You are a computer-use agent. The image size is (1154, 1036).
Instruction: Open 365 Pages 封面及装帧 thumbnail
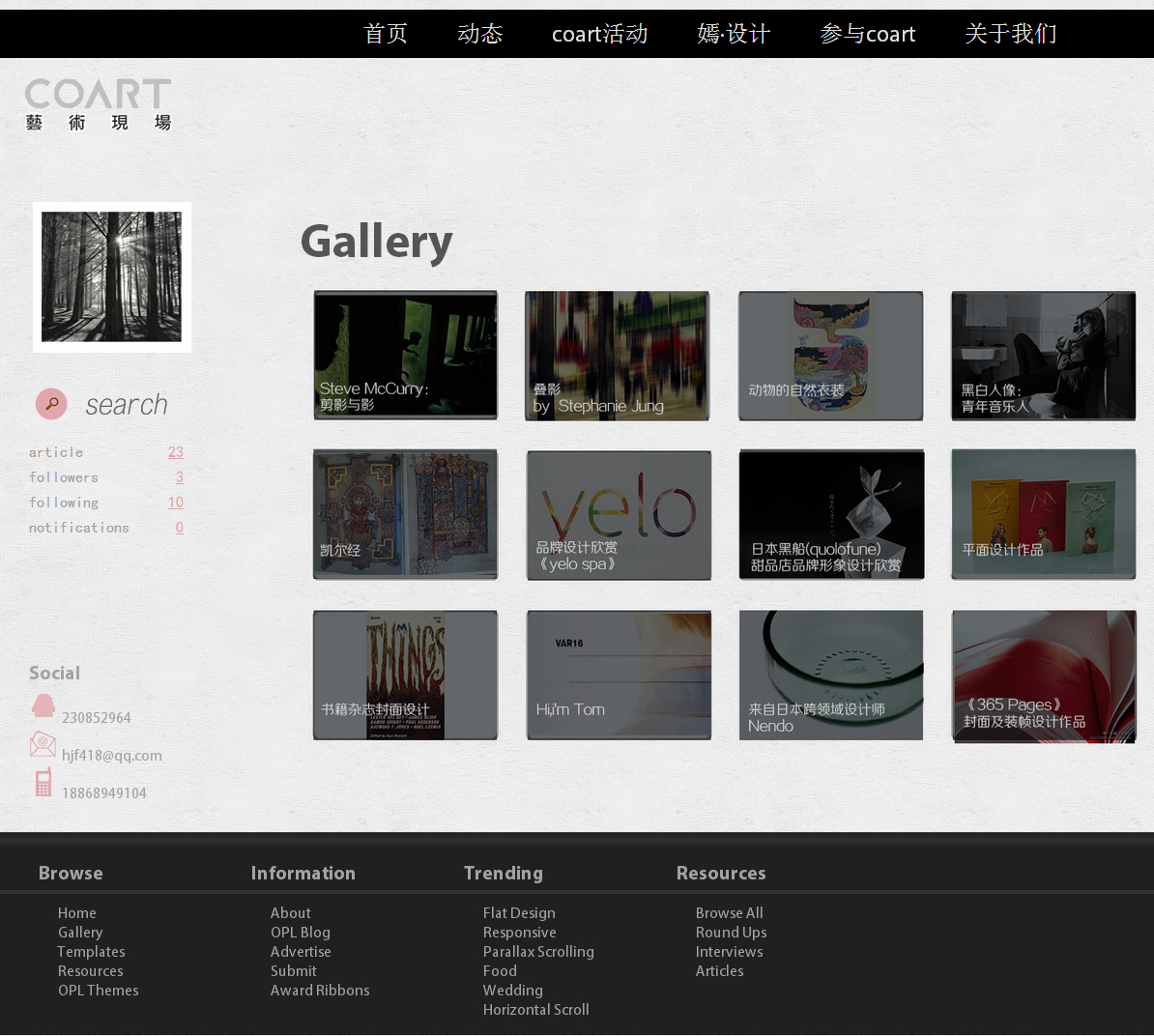[1044, 676]
